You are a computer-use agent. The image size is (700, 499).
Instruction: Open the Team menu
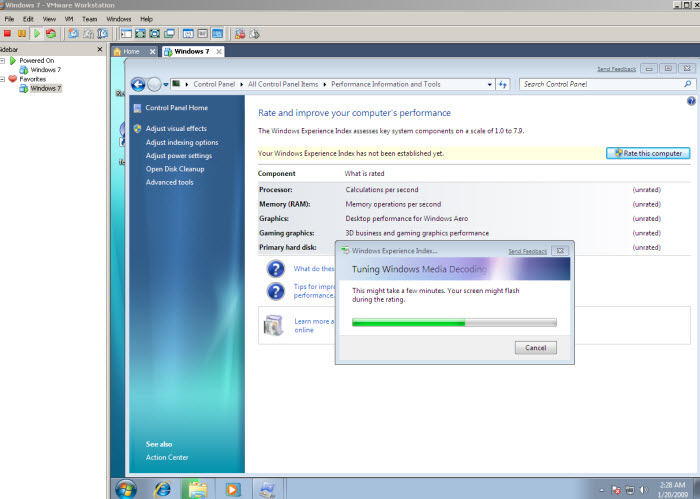click(89, 19)
